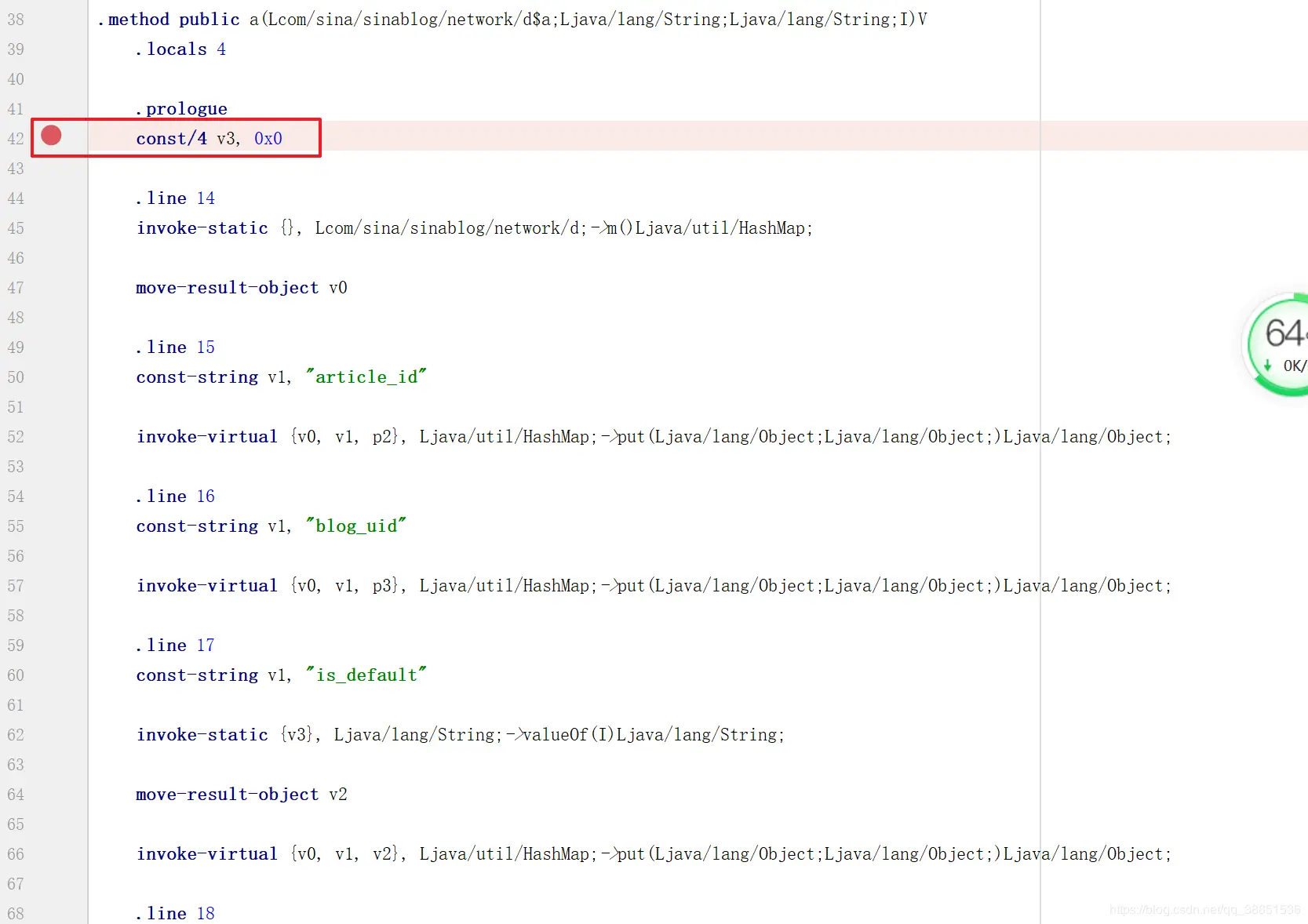1308x924 pixels.
Task: Click gutter line number 66
Action: point(16,854)
